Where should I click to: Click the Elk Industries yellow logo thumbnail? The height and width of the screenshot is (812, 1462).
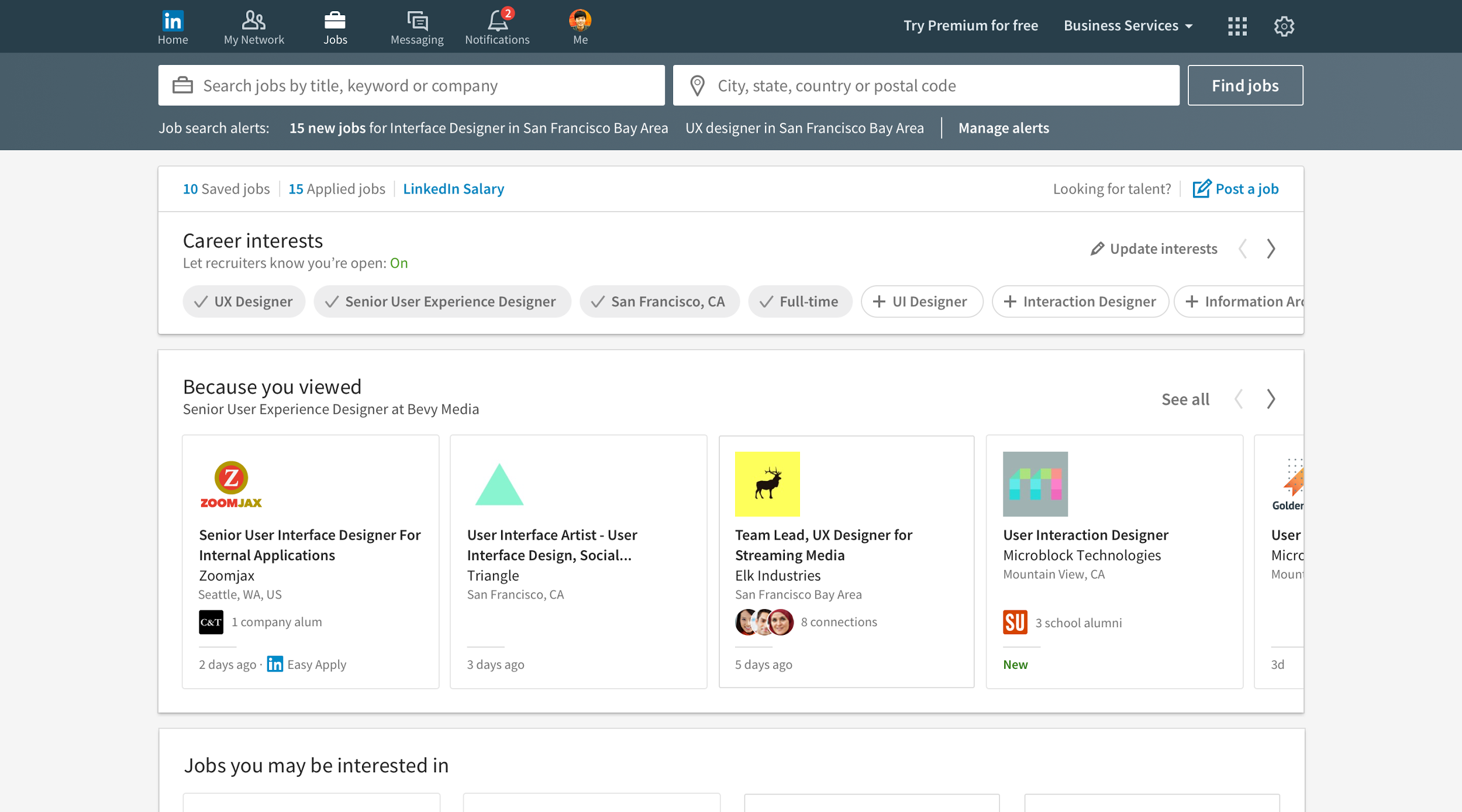(x=767, y=484)
